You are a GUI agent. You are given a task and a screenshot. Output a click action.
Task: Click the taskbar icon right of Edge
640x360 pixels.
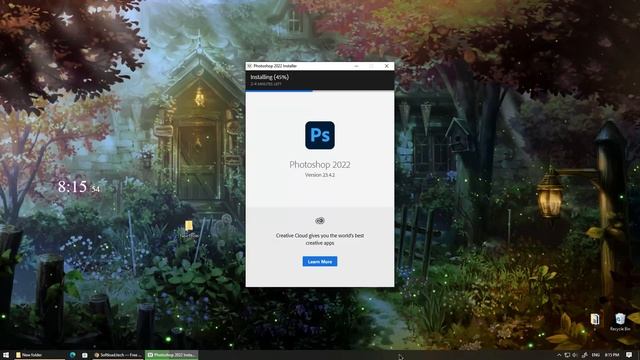(x=84, y=355)
